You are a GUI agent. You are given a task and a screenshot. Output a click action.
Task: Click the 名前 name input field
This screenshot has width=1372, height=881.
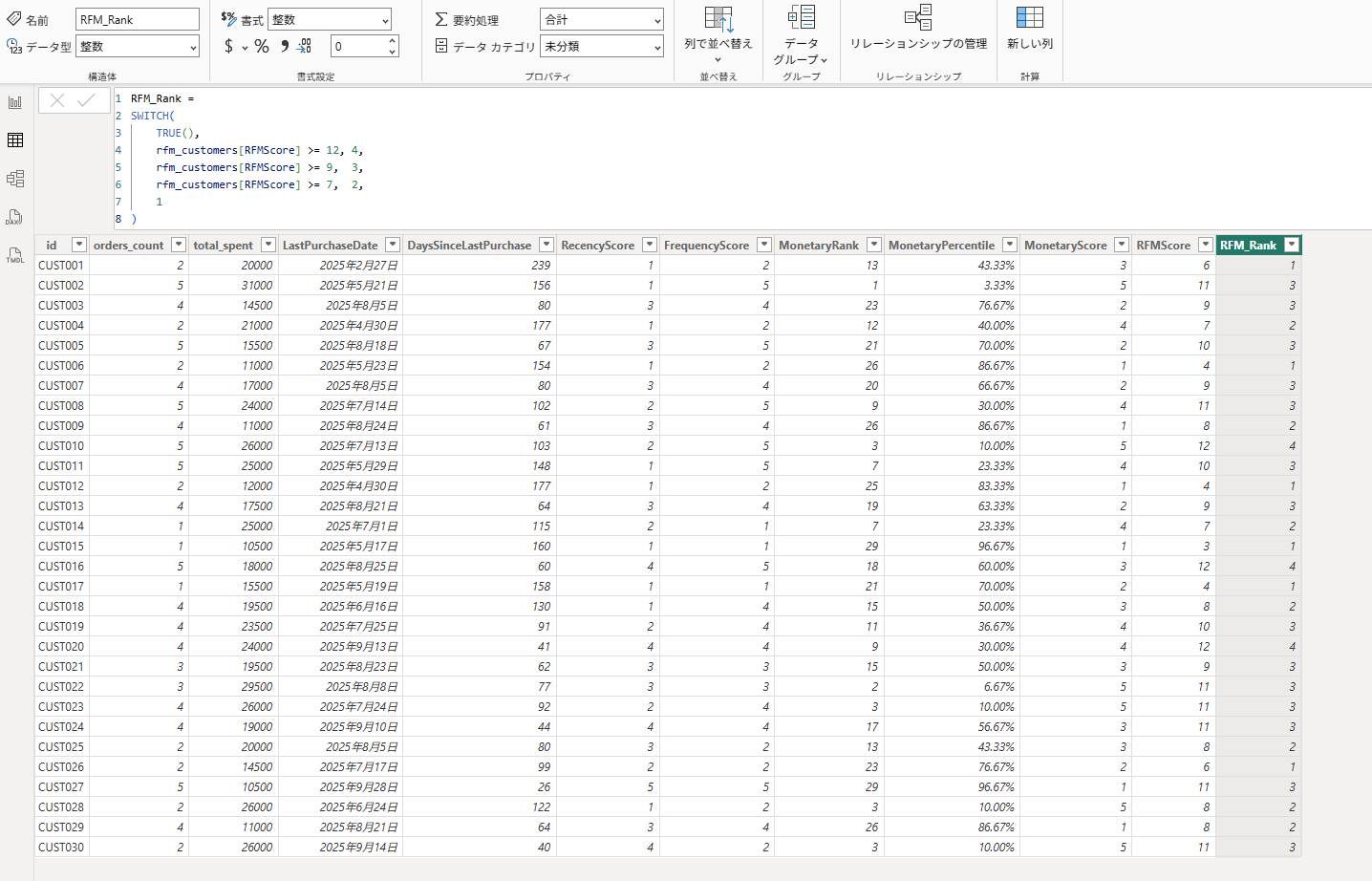[x=137, y=20]
